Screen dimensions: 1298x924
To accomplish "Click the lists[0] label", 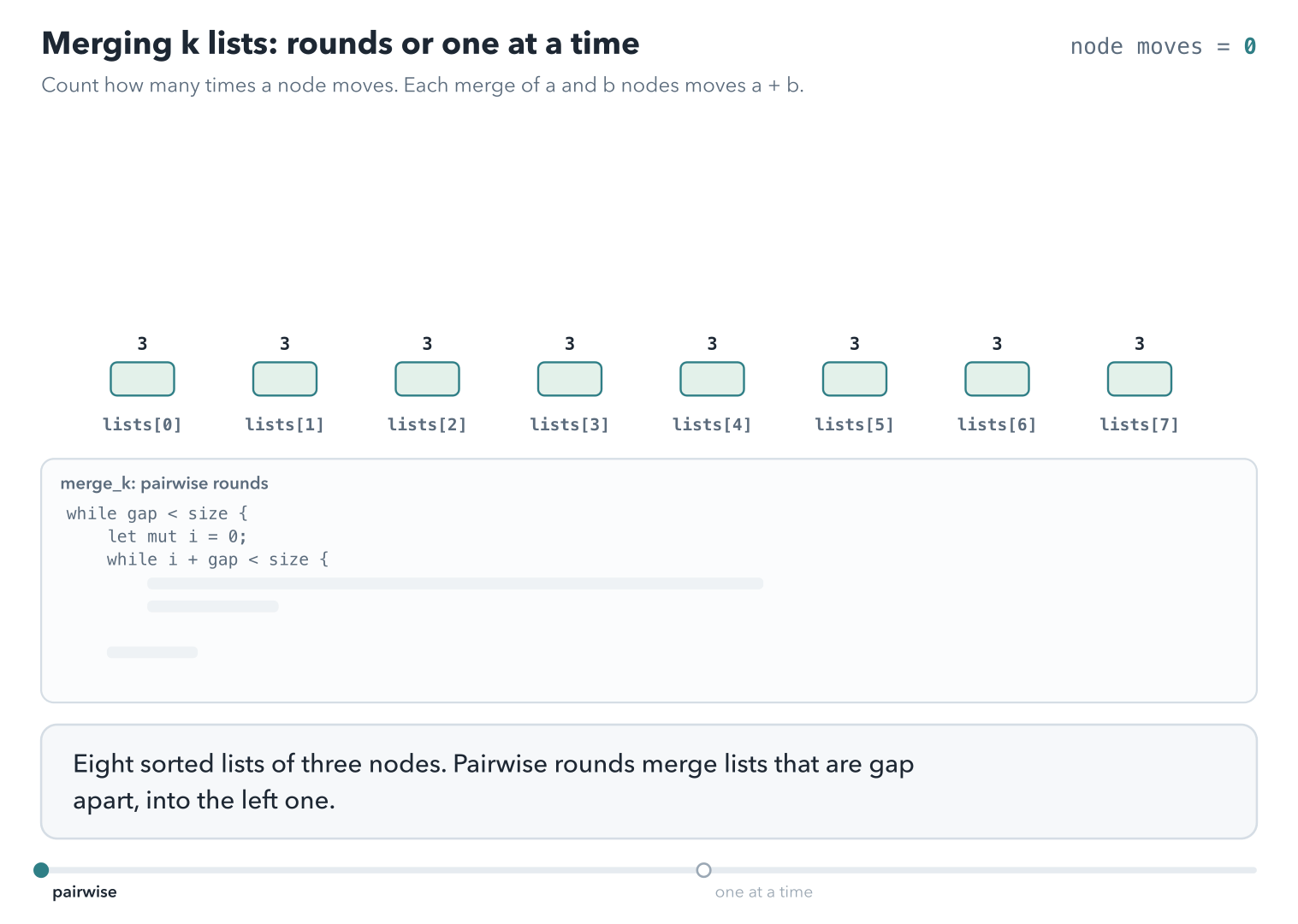I will pos(142,424).
